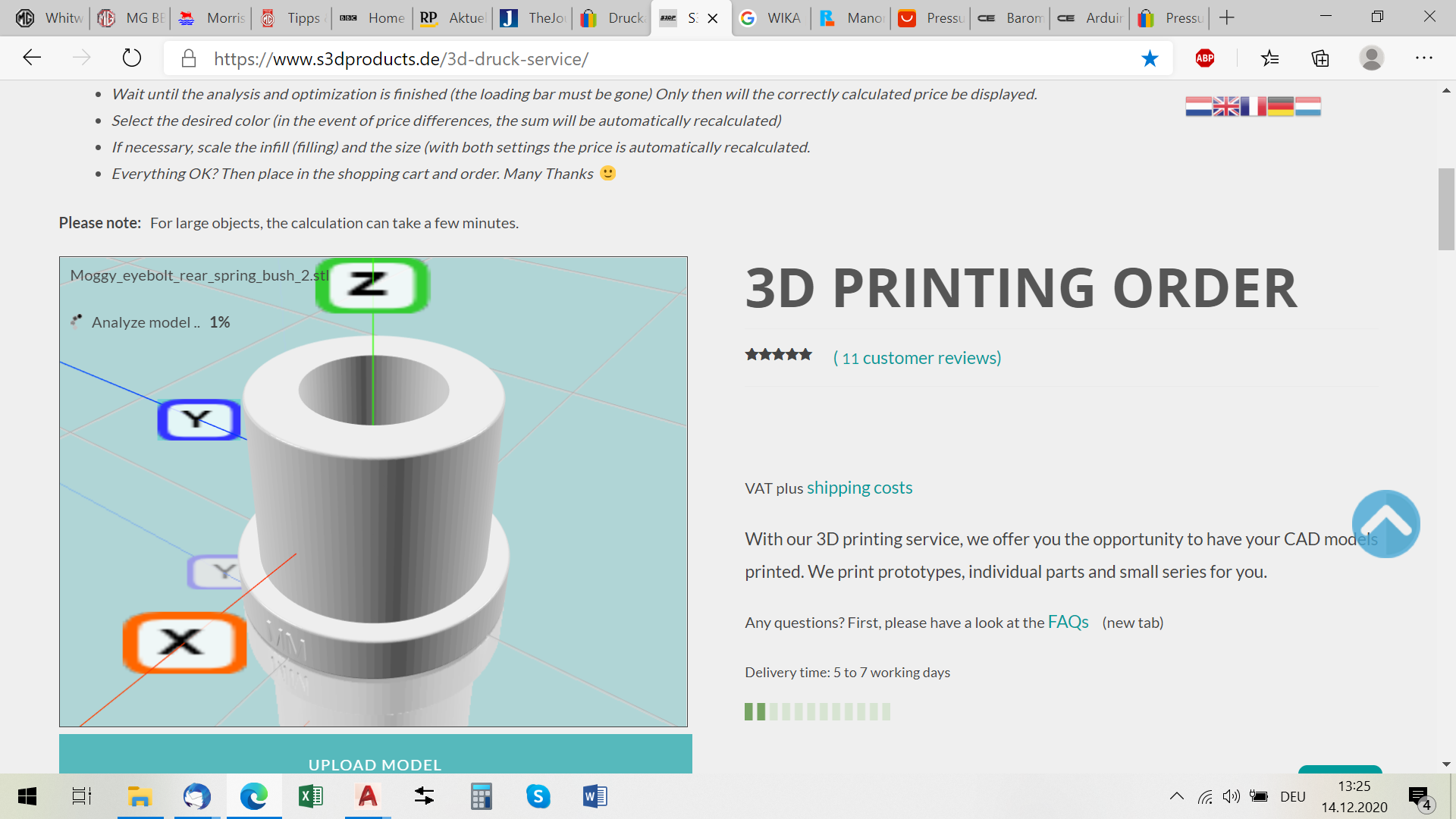Viewport: 1456px width, 819px height.
Task: Open the notification action center
Action: (x=1421, y=797)
